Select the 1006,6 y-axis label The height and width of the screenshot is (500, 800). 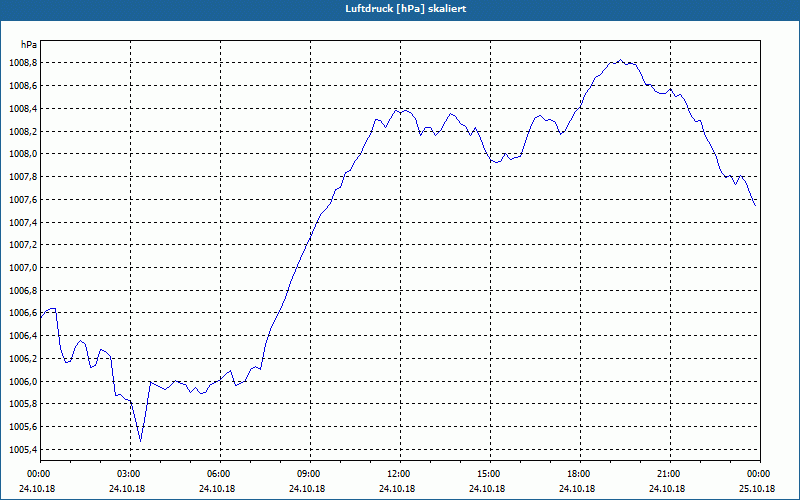point(22,313)
